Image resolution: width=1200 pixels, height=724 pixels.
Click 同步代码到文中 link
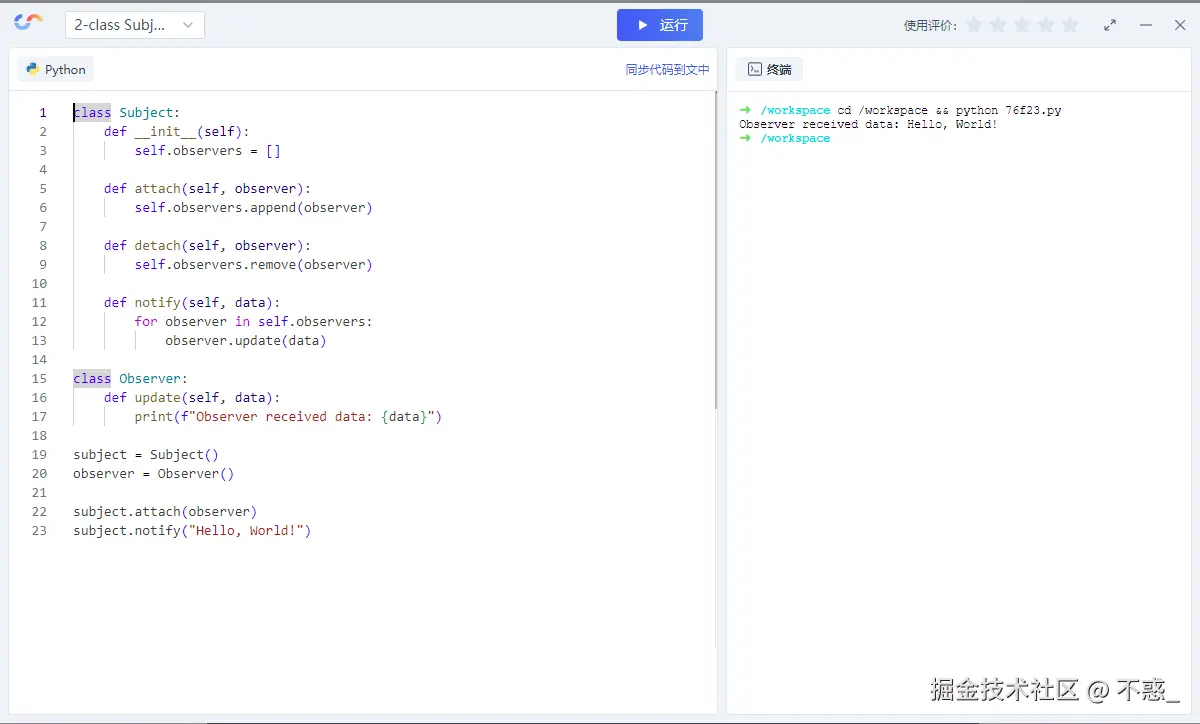click(667, 70)
